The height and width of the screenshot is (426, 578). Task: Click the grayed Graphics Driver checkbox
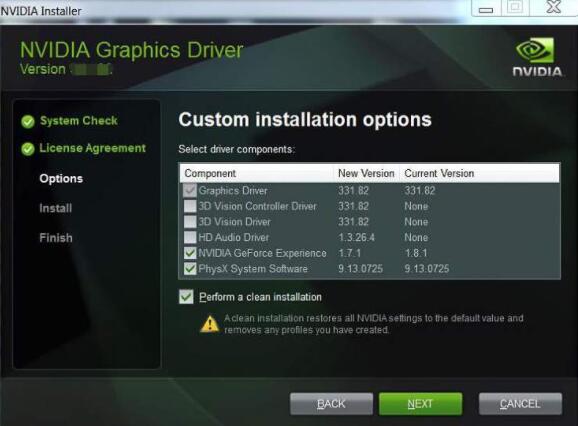coord(190,191)
